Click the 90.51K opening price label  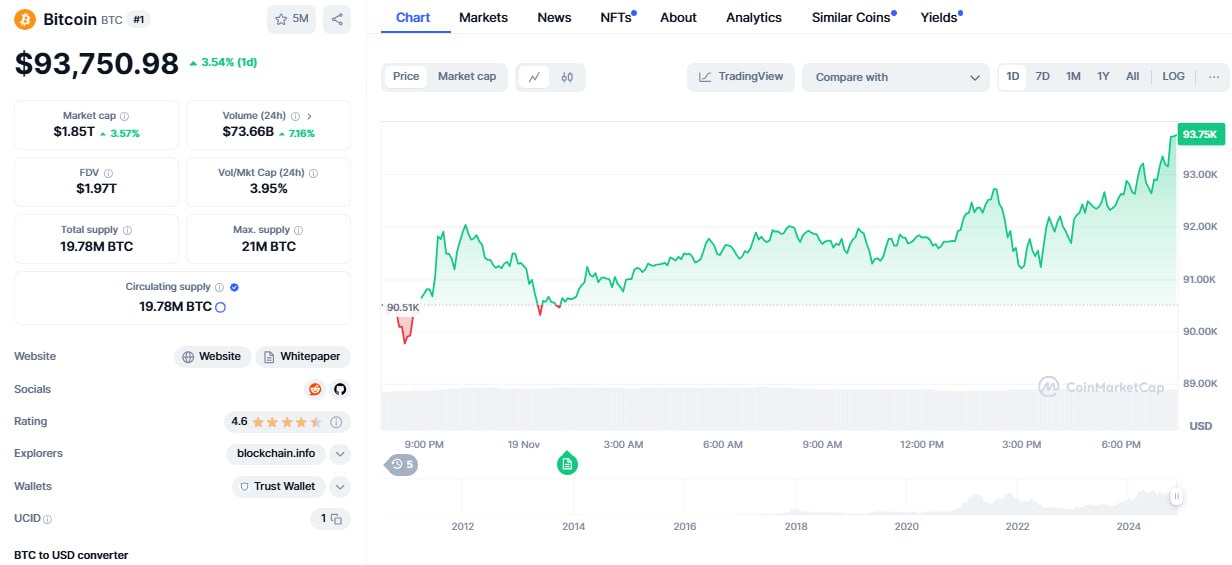click(x=401, y=307)
